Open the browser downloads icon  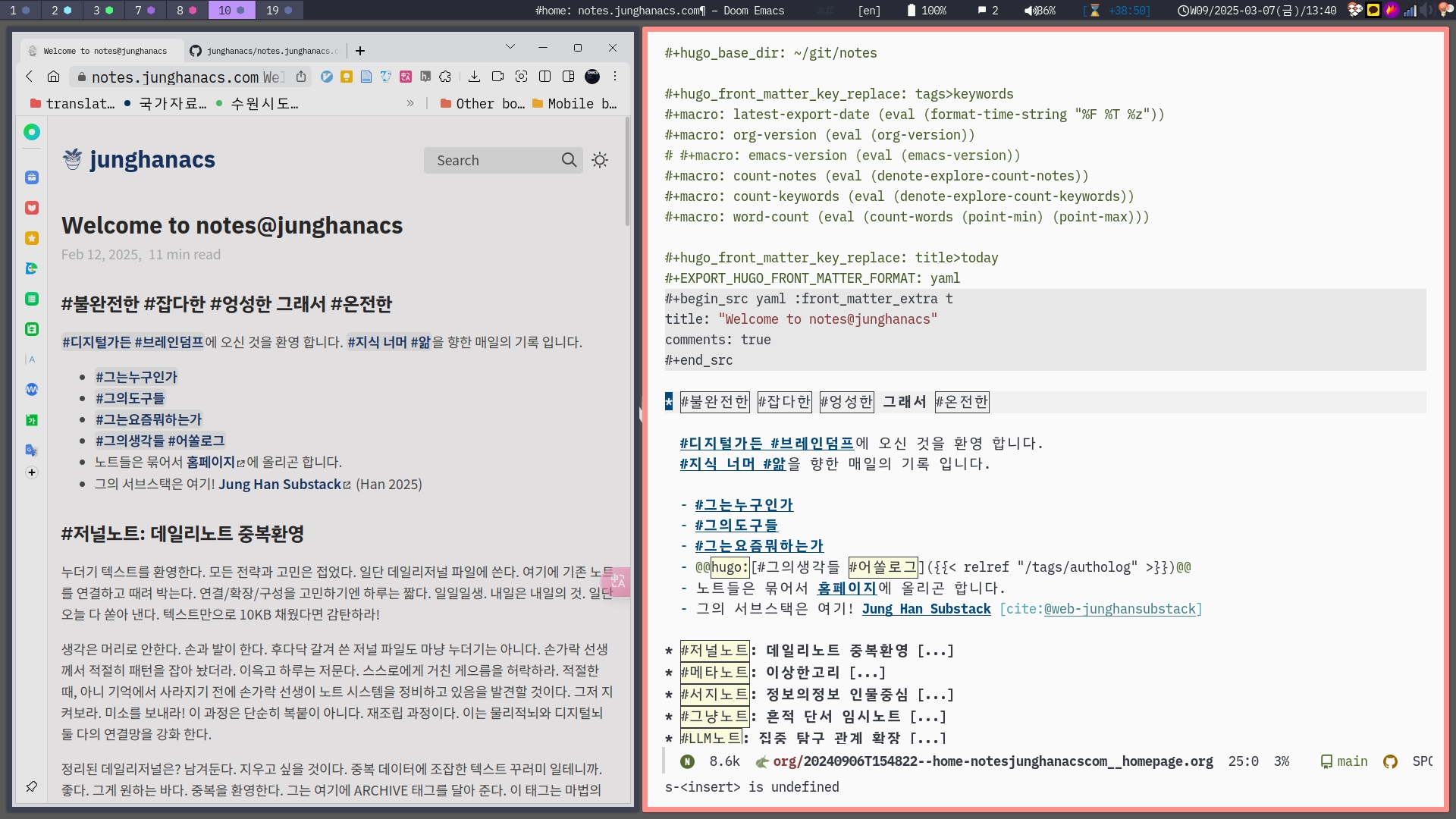(474, 77)
